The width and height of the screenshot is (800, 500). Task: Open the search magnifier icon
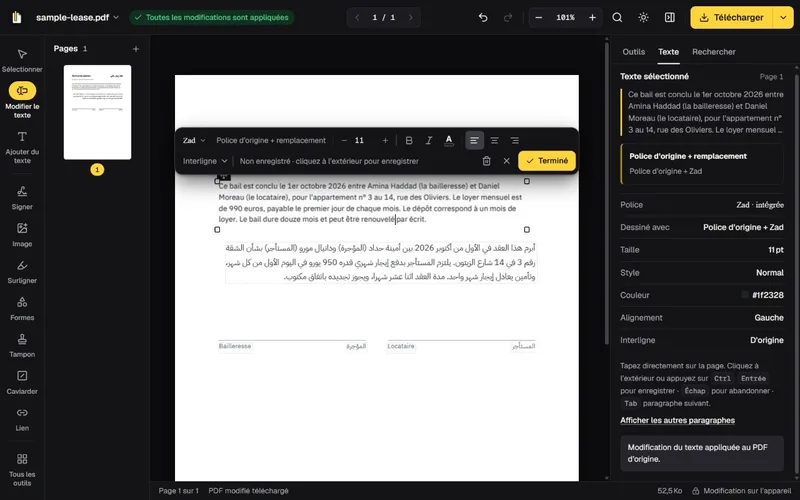(x=617, y=17)
